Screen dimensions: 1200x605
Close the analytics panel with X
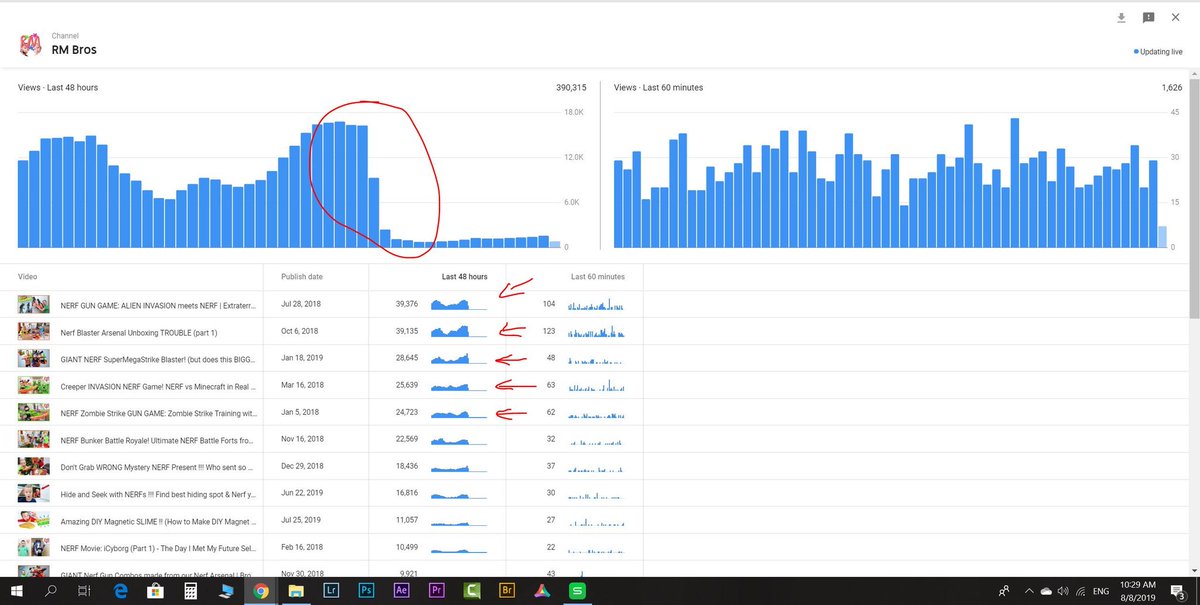(1174, 17)
